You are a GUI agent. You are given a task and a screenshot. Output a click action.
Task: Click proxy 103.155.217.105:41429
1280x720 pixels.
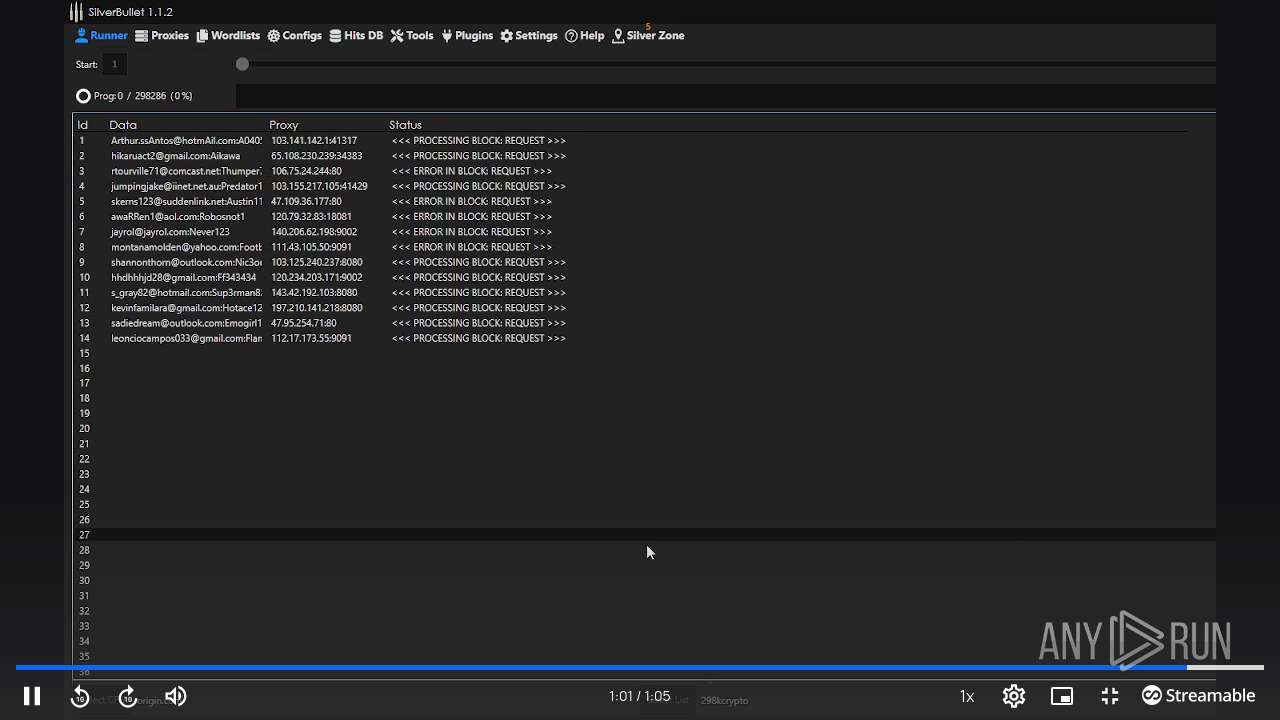pos(319,186)
